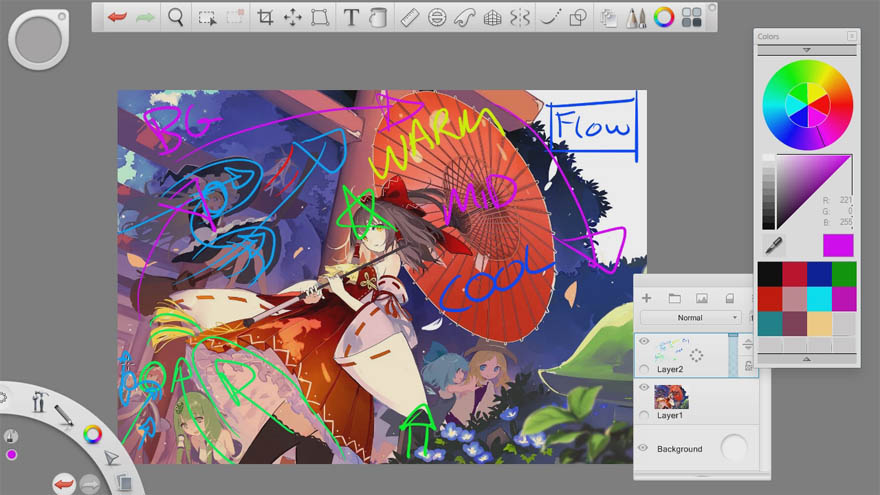The height and width of the screenshot is (495, 880).
Task: Select the green swatch
Action: click(844, 274)
